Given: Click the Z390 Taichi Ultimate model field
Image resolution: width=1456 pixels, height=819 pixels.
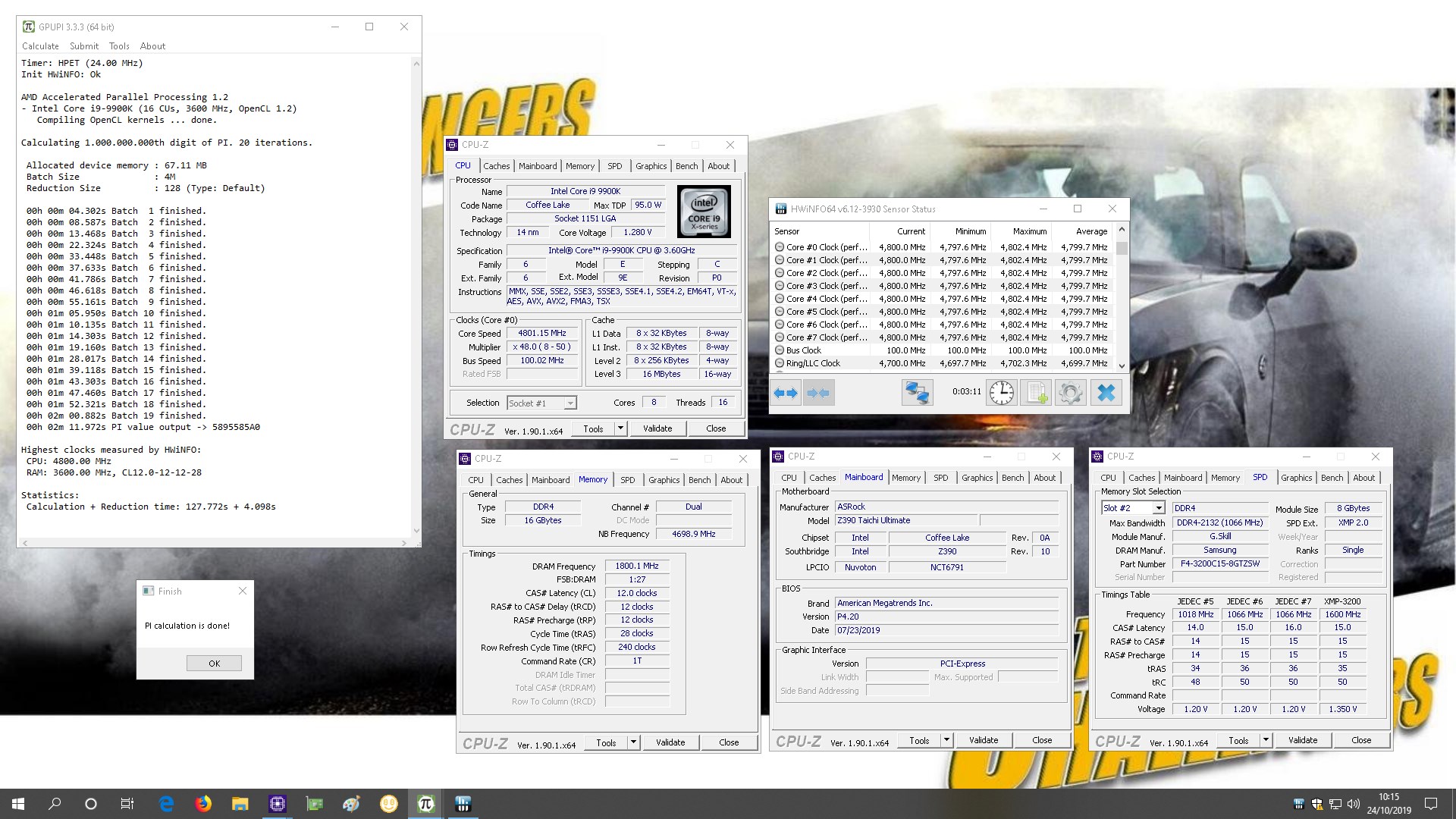Looking at the screenshot, I should pos(905,520).
